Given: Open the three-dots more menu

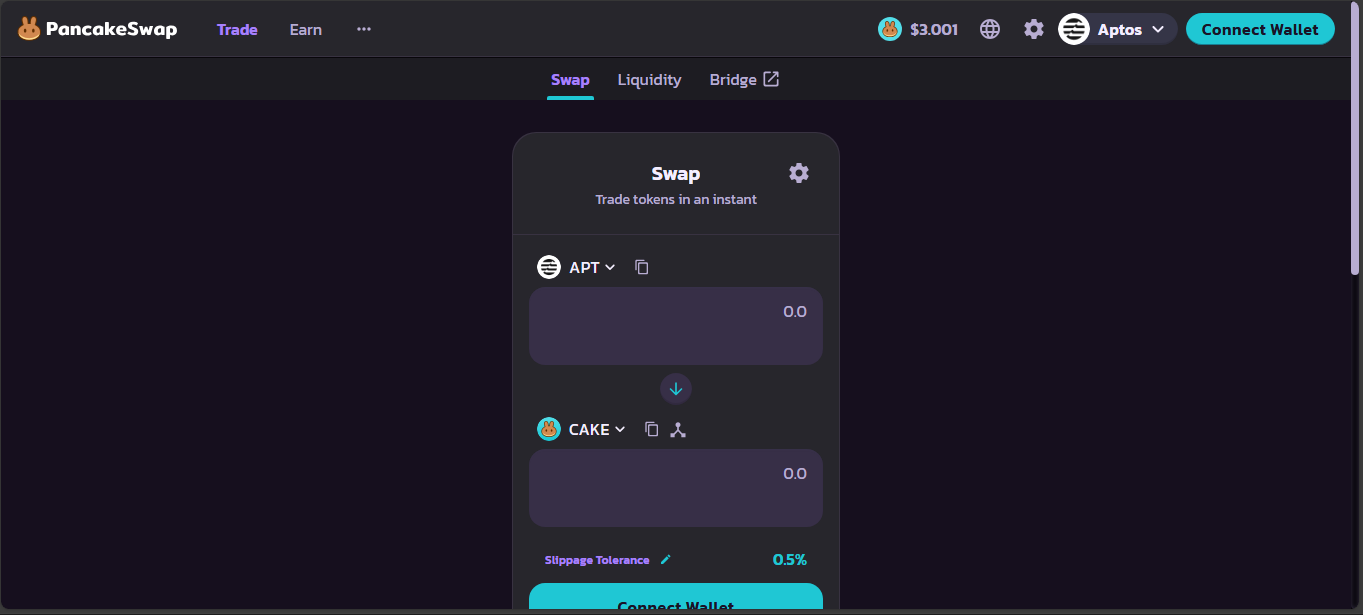Looking at the screenshot, I should 364,29.
